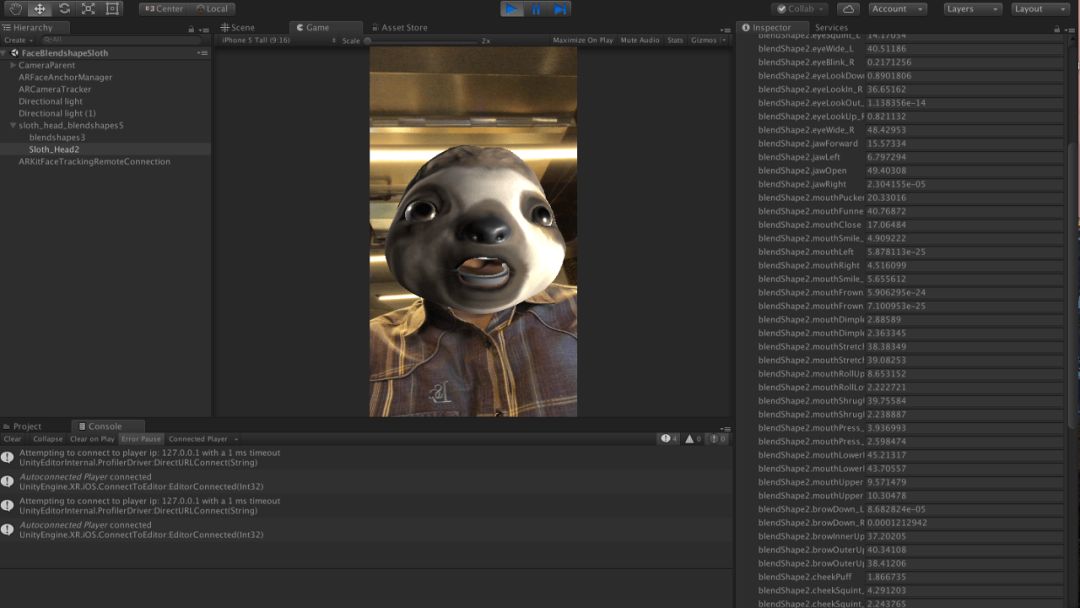
Task: Click the Hierarchy search field
Action: 121,41
